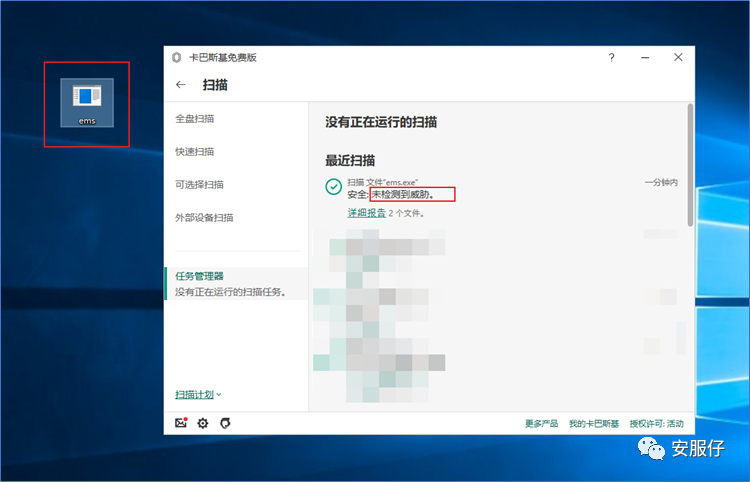
Task: Click the 2 个文件 count text
Action: coord(407,213)
